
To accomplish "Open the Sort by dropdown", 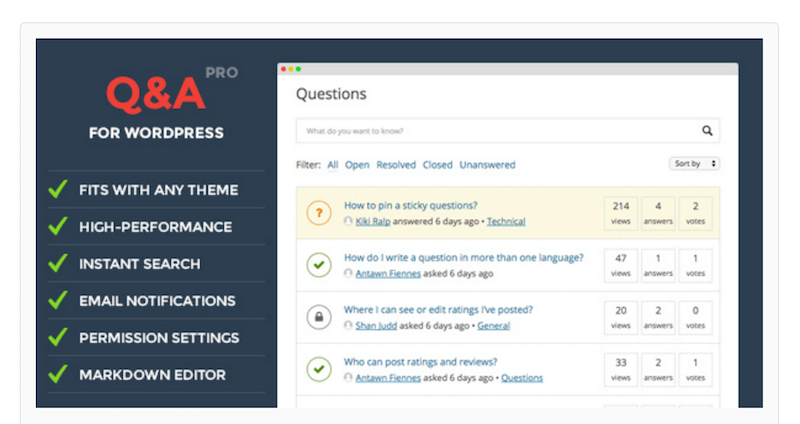I will pos(694,163).
